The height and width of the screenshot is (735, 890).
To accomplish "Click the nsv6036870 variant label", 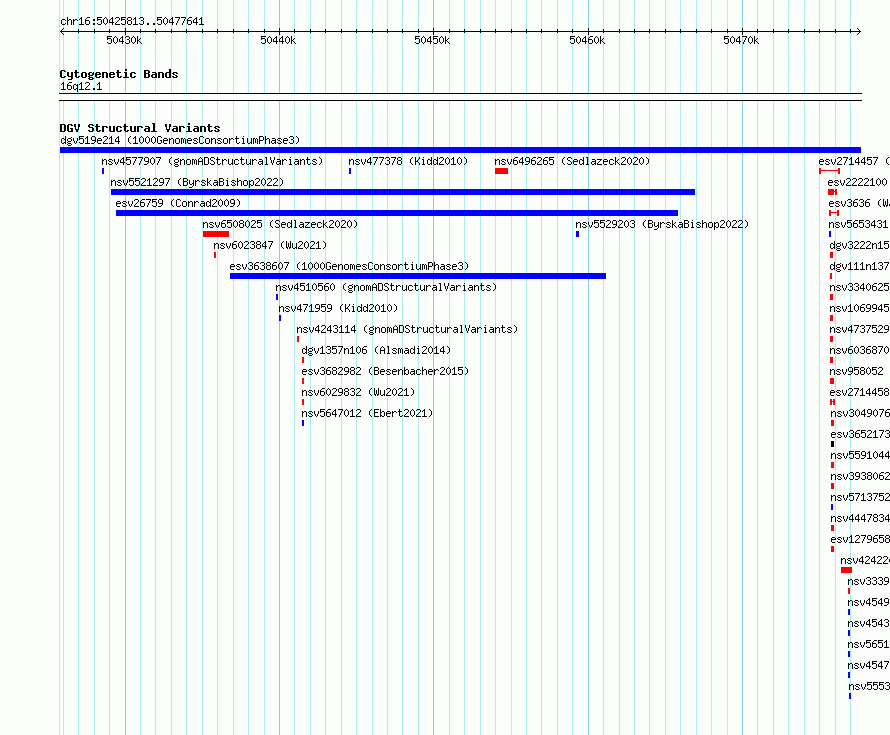I will click(859, 350).
